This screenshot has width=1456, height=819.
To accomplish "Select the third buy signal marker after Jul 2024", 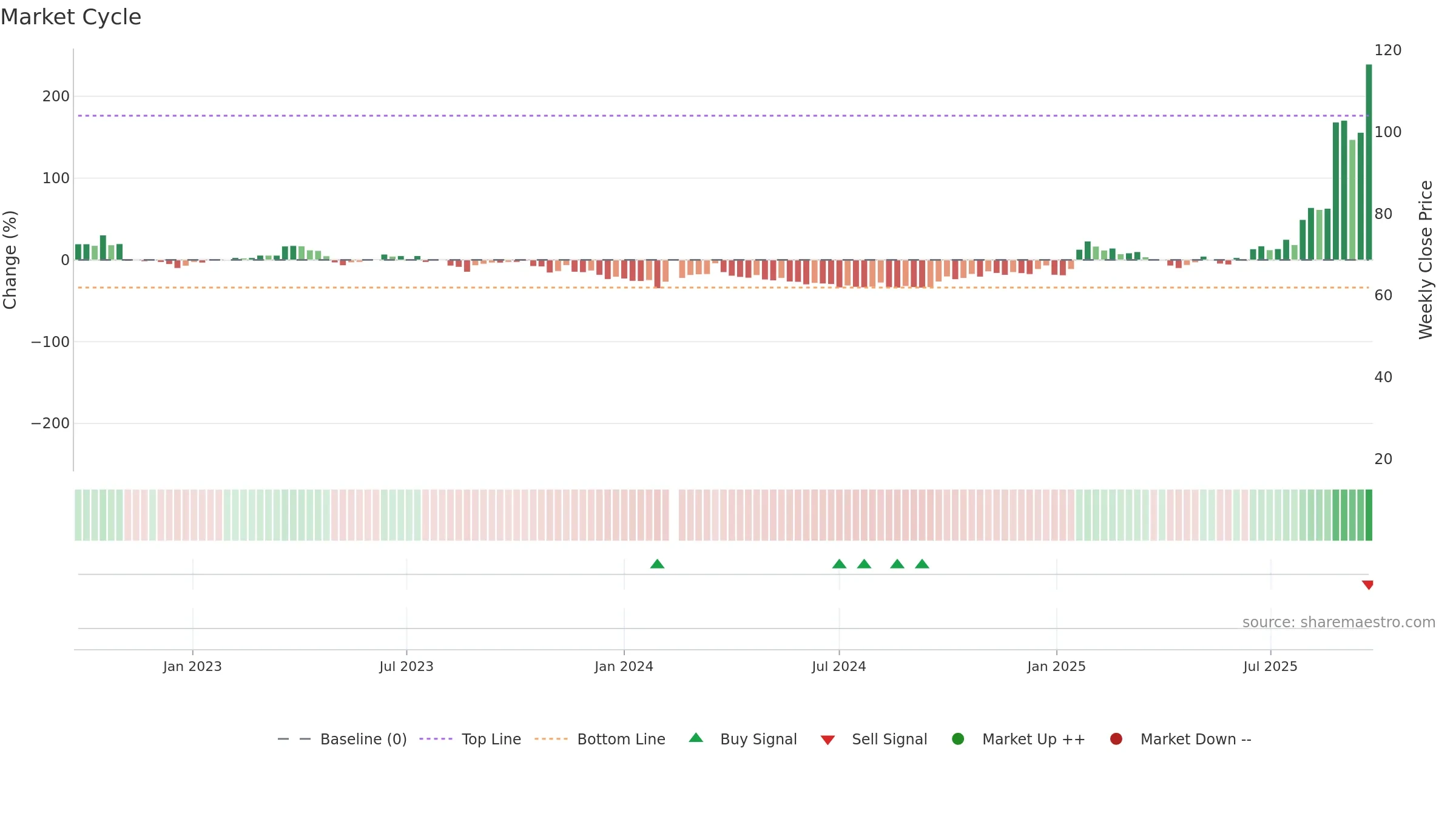I will tap(897, 564).
